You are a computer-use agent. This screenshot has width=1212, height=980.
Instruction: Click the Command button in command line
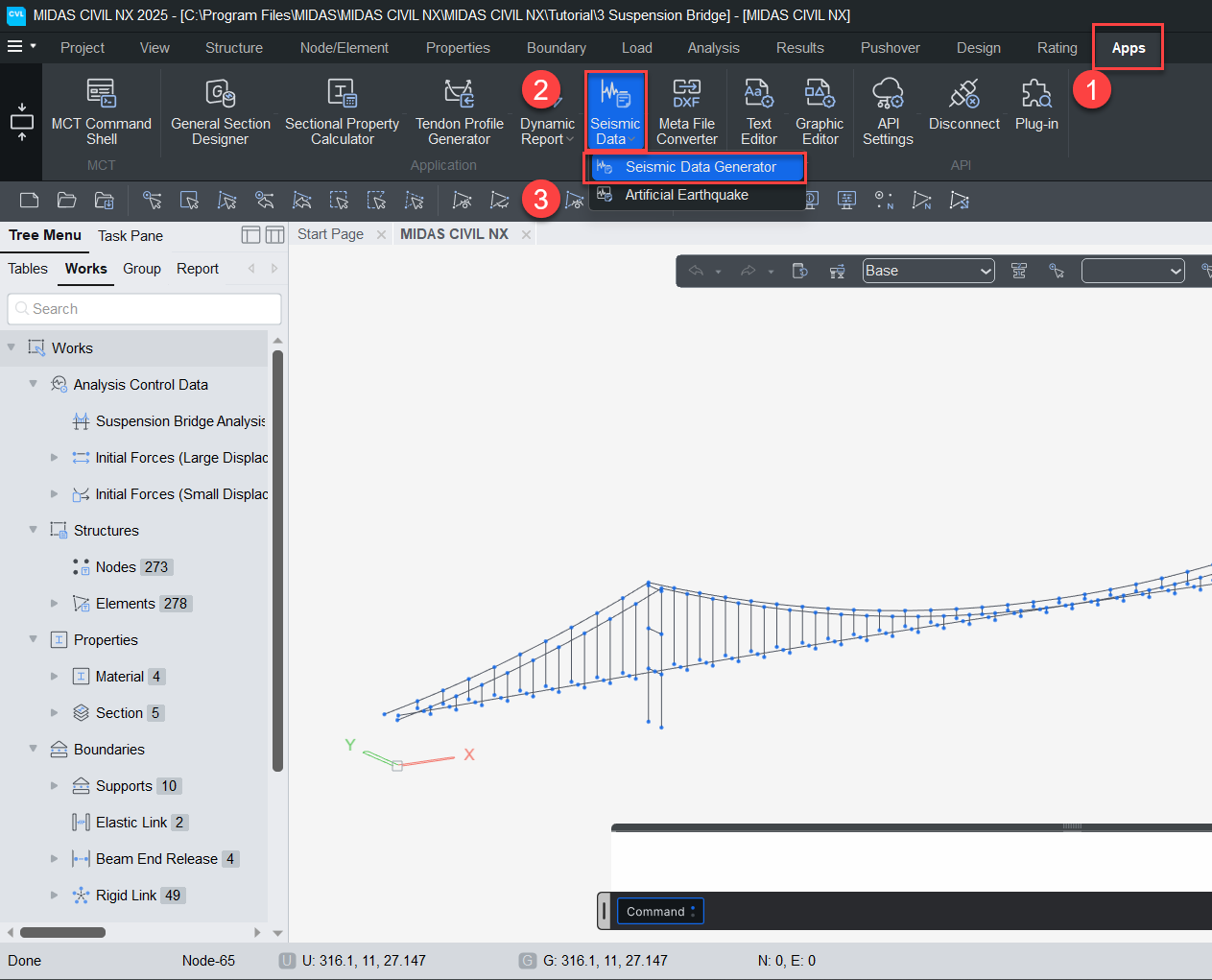[660, 912]
